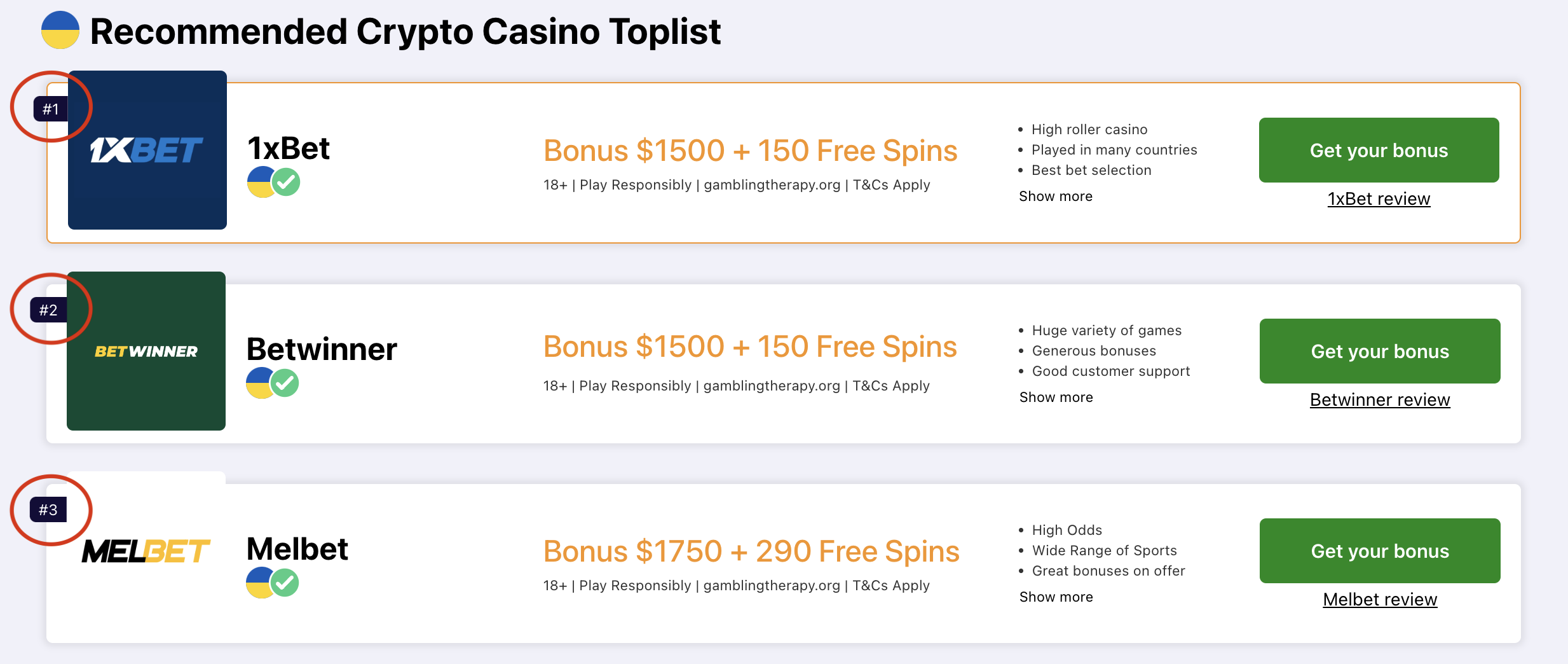This screenshot has width=1568, height=664.
Task: Click the Ukraine flag icon beside the title
Action: (60, 30)
